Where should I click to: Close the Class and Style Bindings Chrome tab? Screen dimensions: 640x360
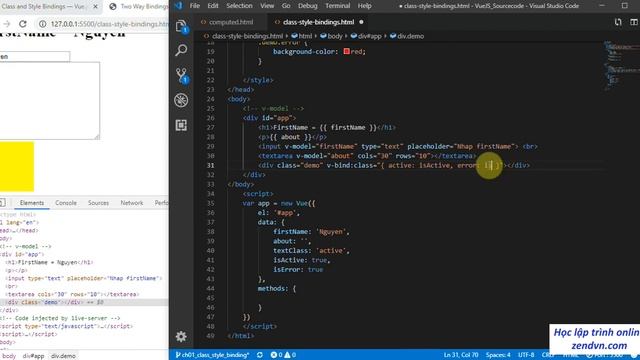[96, 7]
